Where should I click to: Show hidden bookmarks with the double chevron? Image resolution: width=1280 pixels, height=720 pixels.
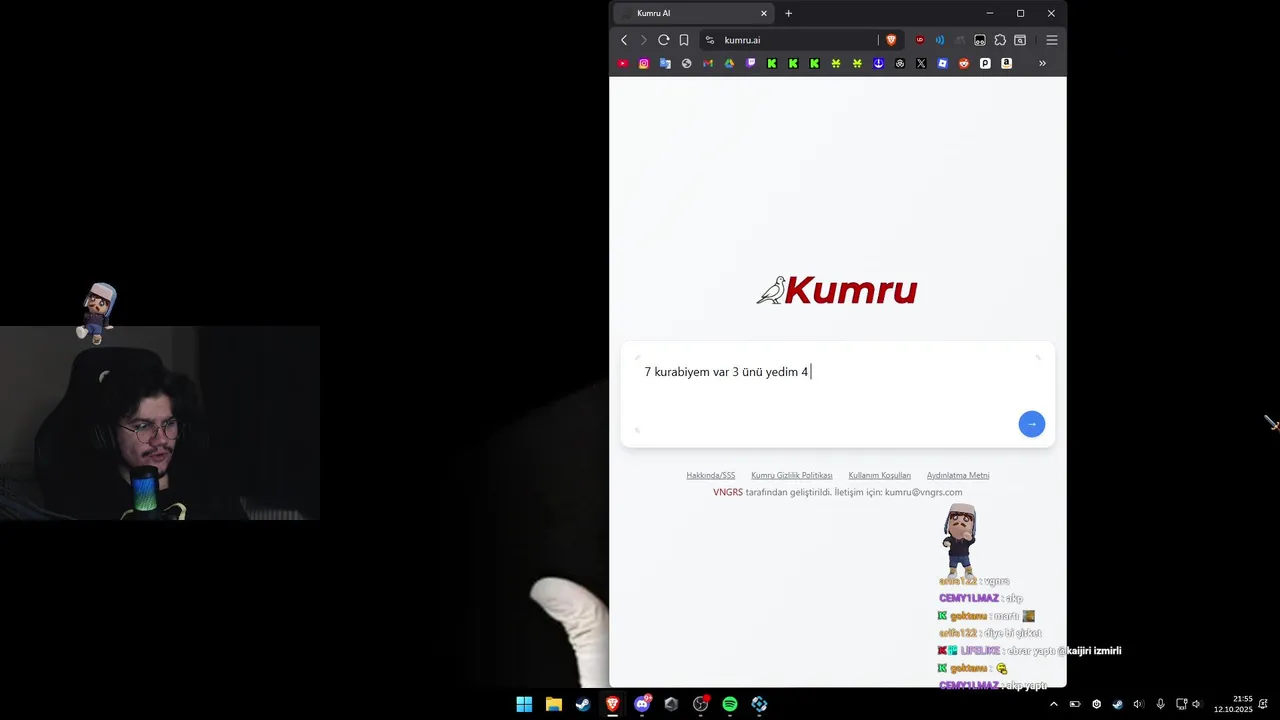tap(1042, 63)
